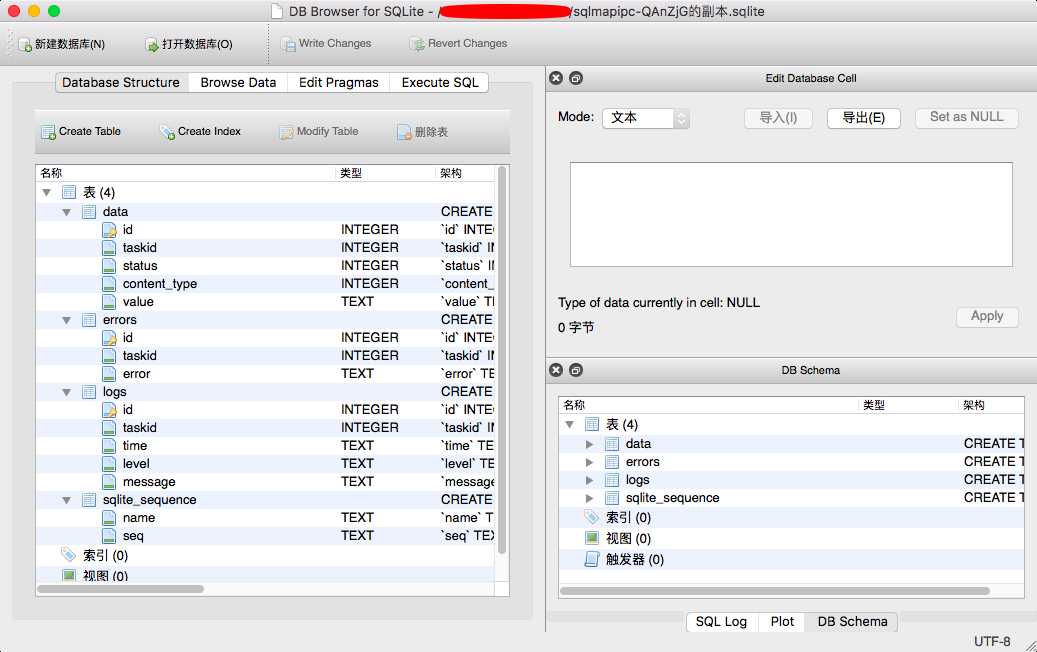Click the Apply button
The width and height of the screenshot is (1037, 652).
point(987,317)
